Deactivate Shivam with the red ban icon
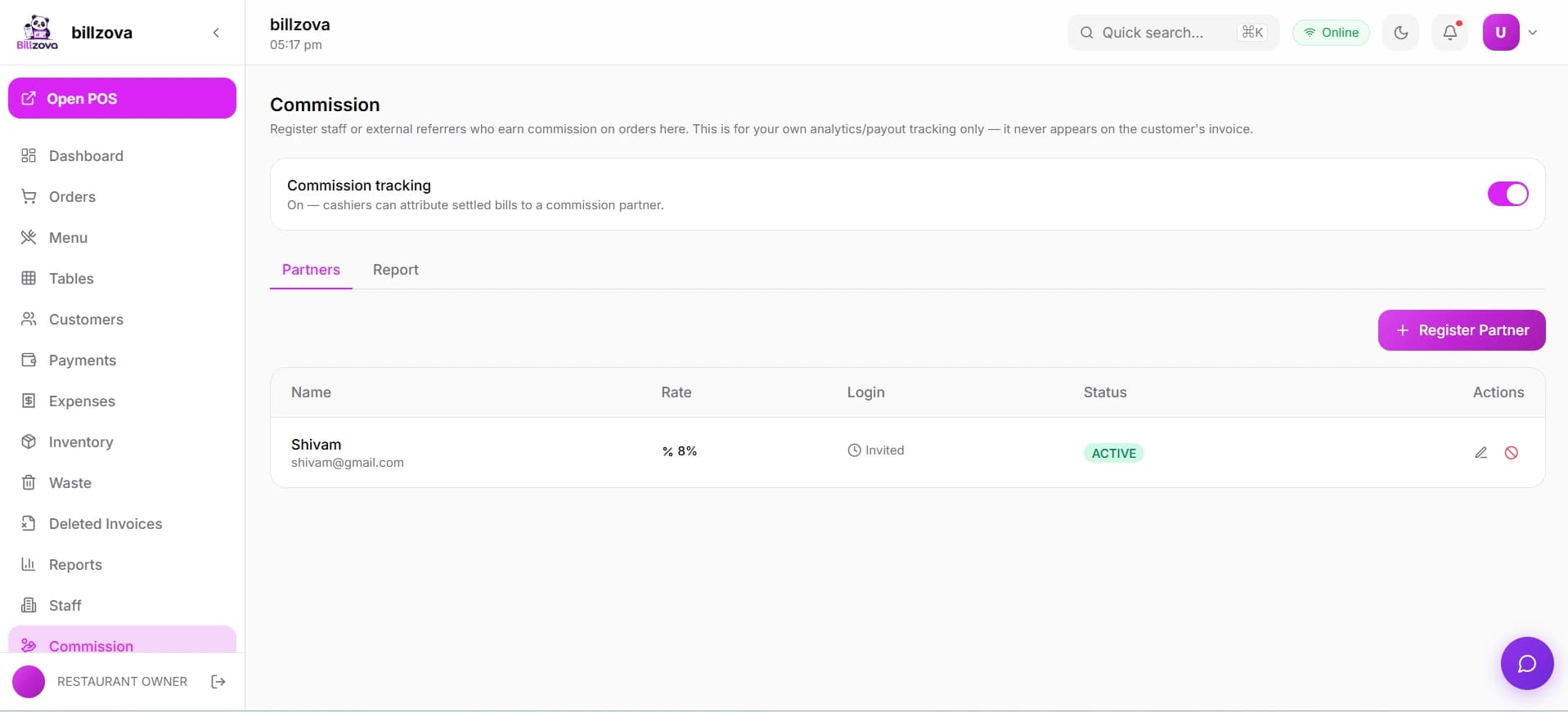 (1512, 453)
